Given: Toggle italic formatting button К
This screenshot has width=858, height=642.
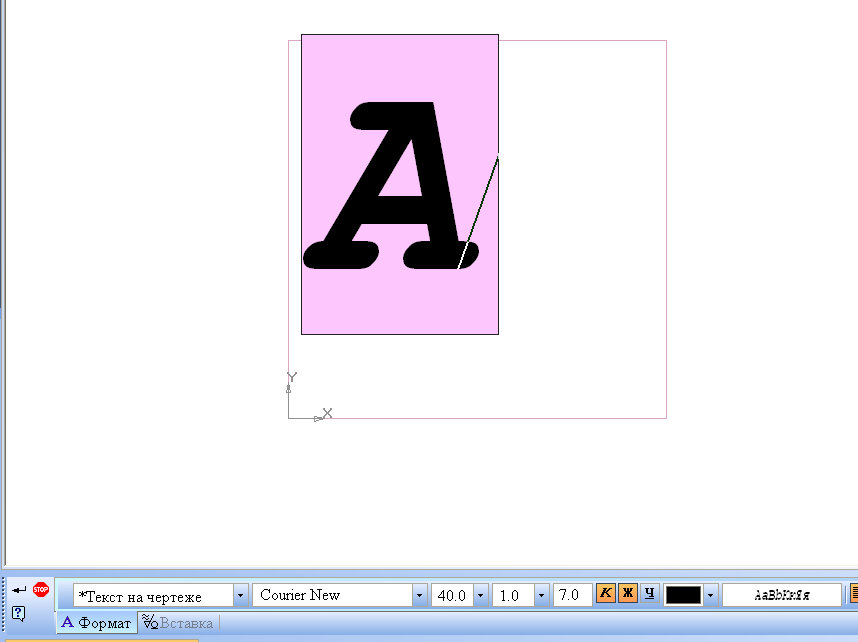Looking at the screenshot, I should point(606,594).
